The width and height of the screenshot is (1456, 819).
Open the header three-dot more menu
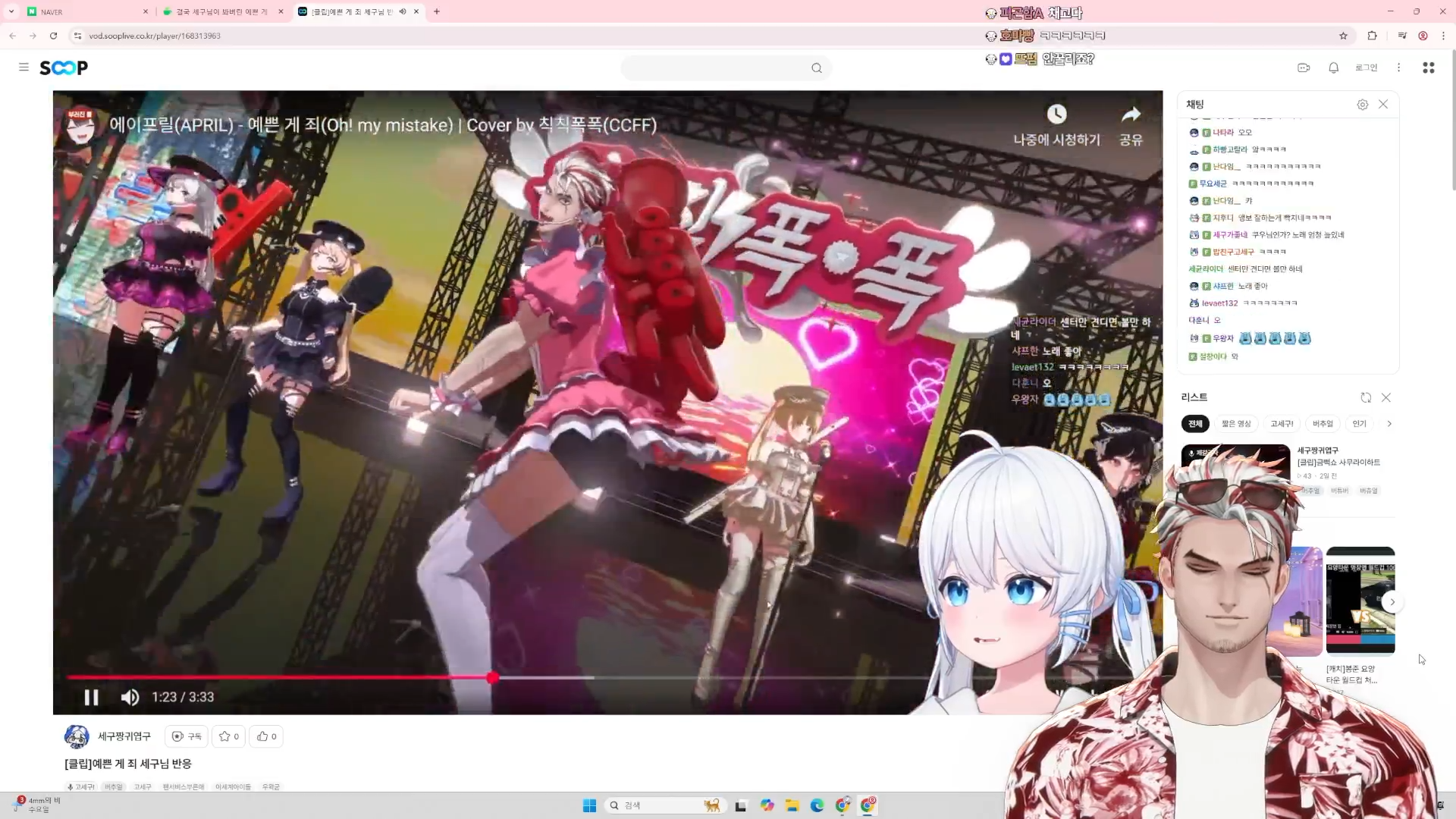tap(1398, 68)
